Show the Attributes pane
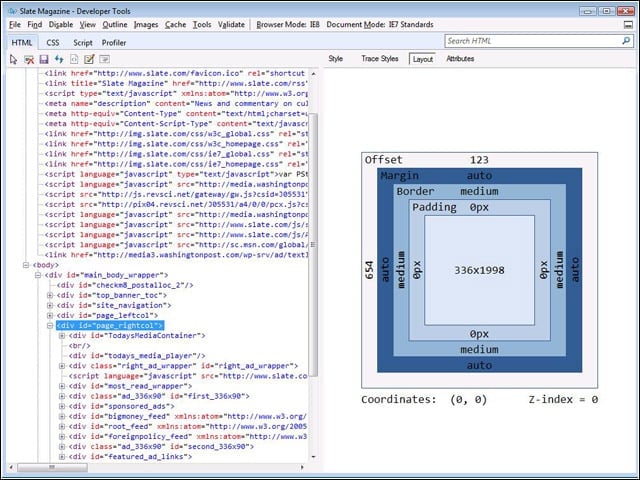 (x=460, y=59)
